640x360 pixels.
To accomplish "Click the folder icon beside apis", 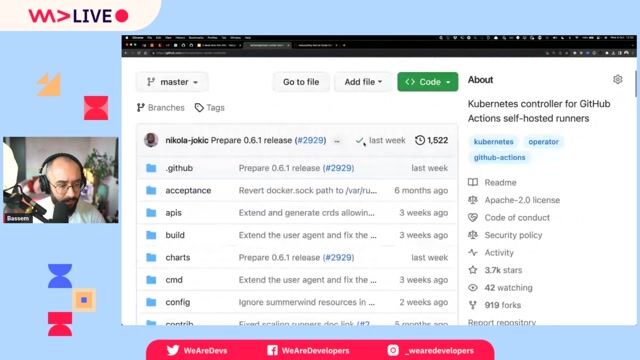I will (x=151, y=213).
